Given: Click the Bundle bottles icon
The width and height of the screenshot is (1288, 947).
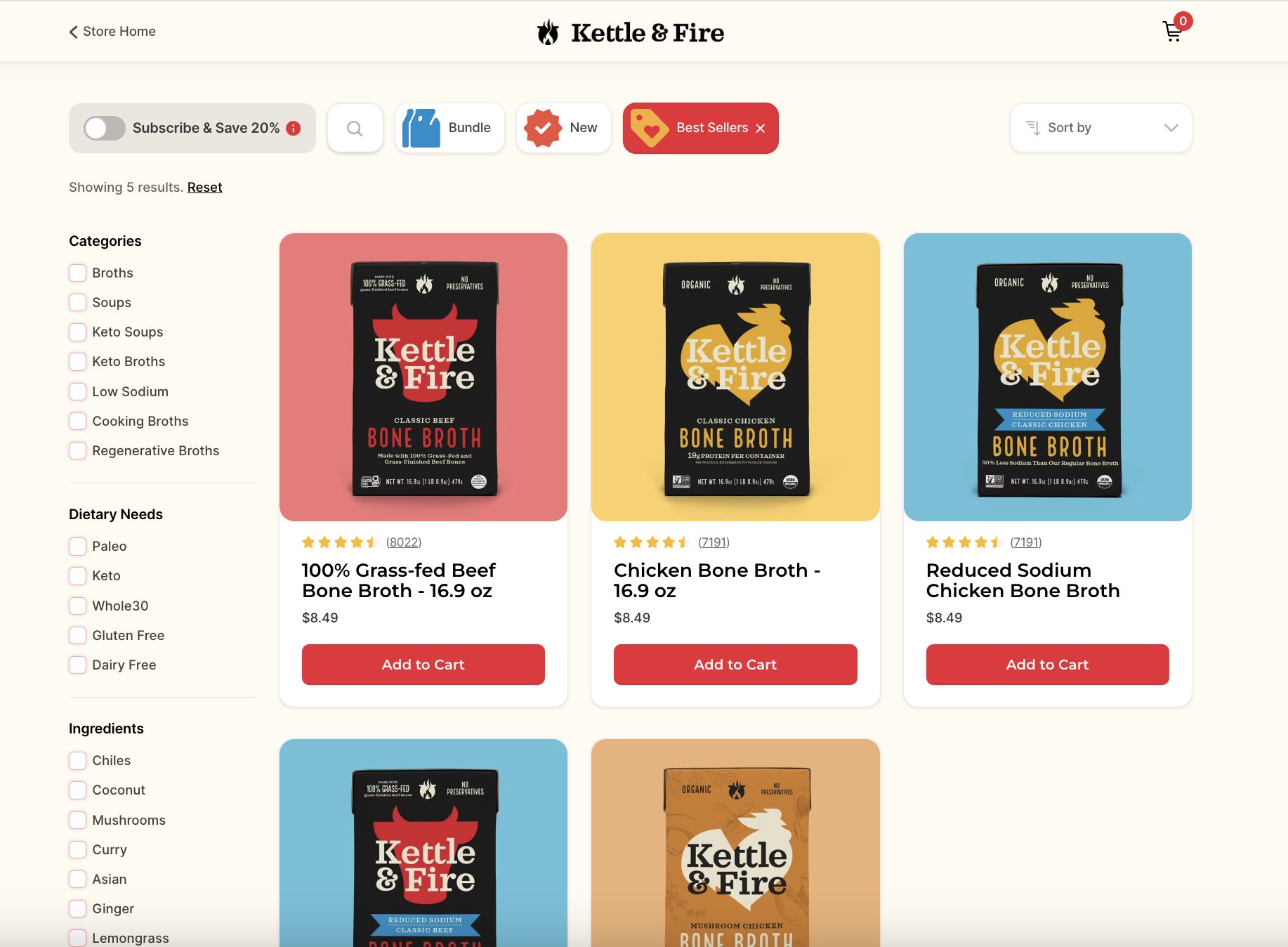Looking at the screenshot, I should [421, 128].
